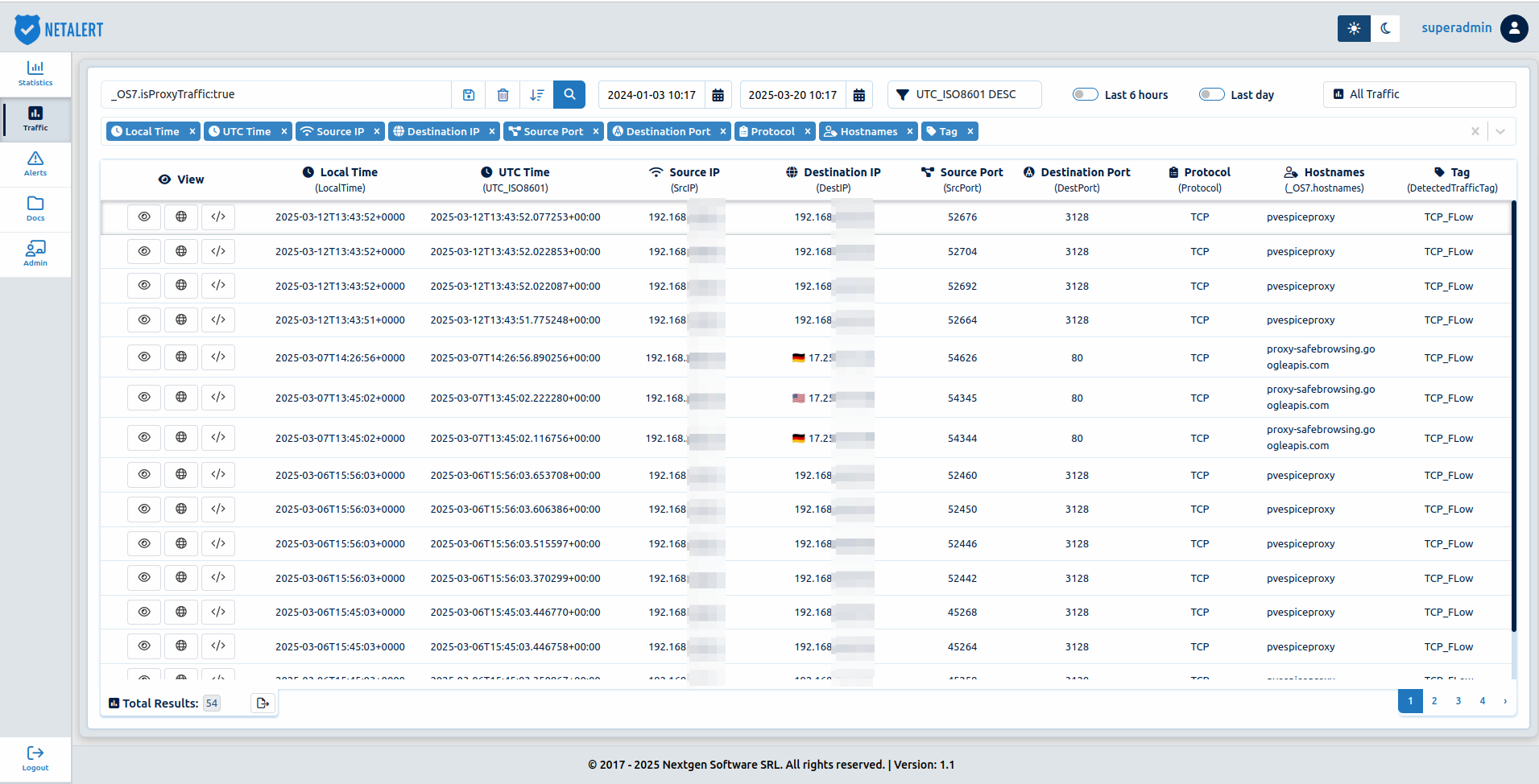
Task: Remove the Destination IP column chip
Action: click(x=492, y=131)
